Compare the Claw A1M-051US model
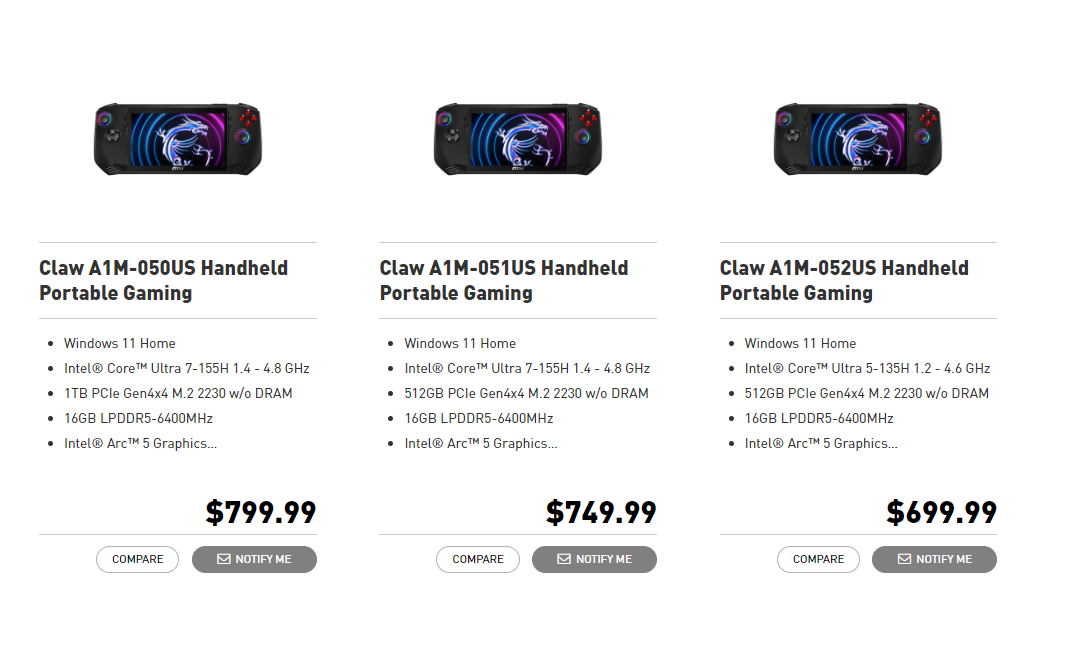This screenshot has width=1074, height=656. (x=478, y=559)
